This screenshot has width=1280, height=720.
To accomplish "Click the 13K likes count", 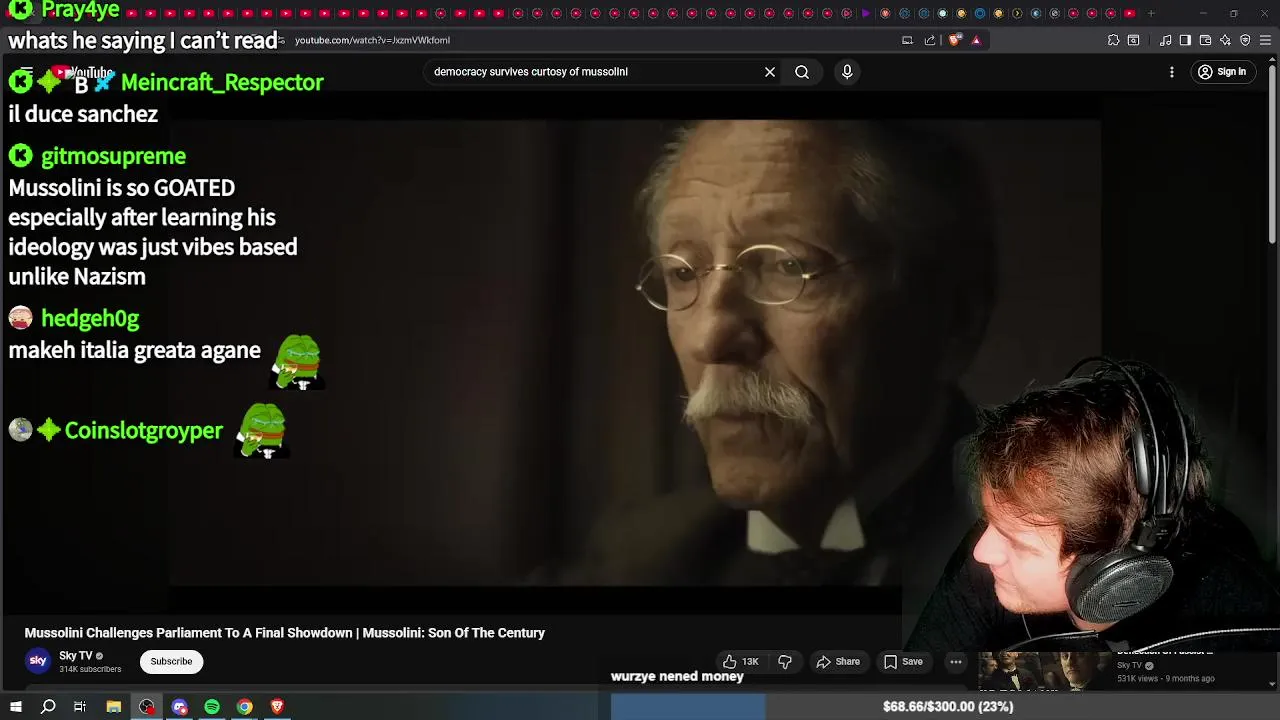I will 750,662.
